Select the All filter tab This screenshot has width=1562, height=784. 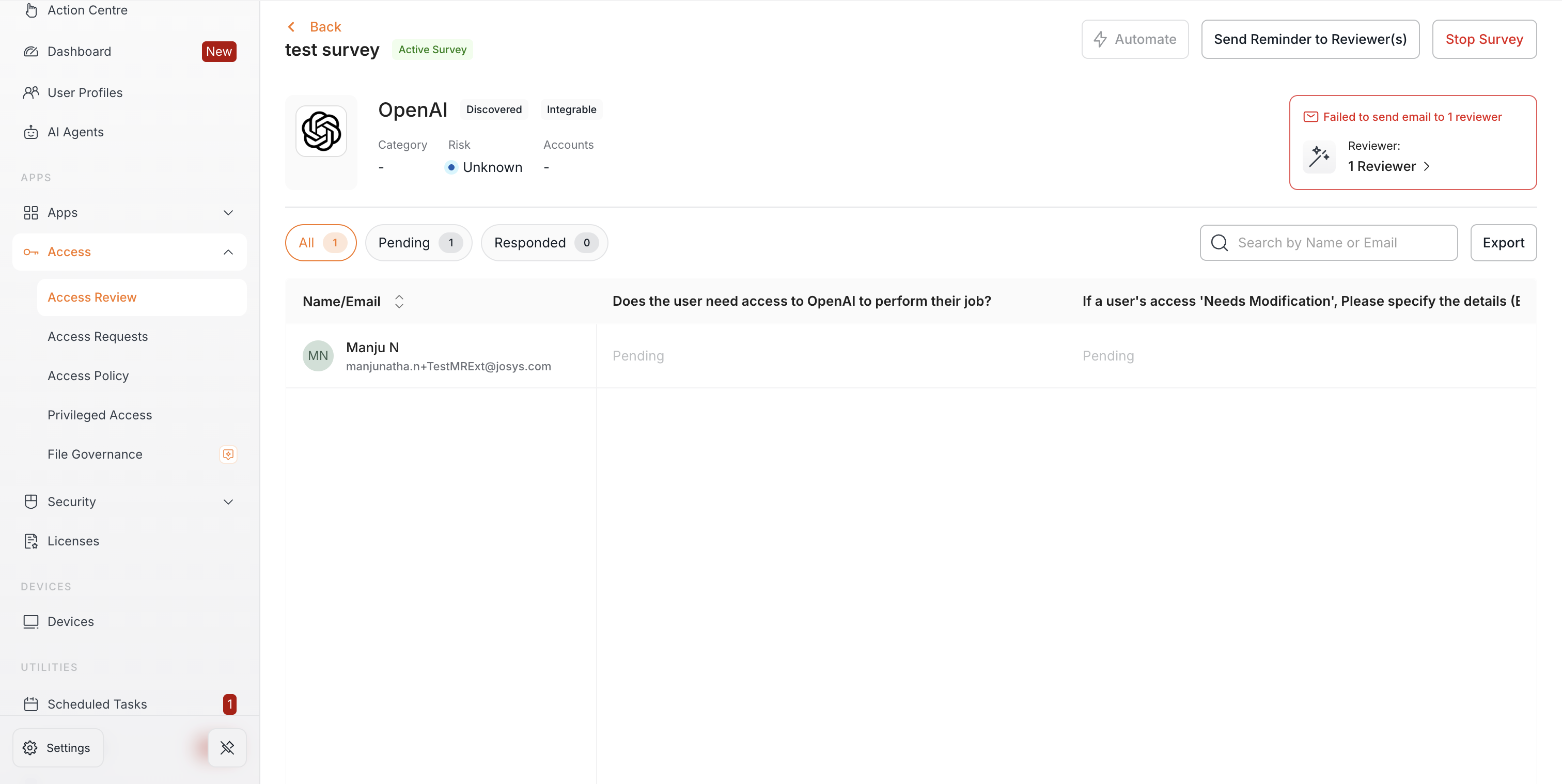click(x=321, y=243)
